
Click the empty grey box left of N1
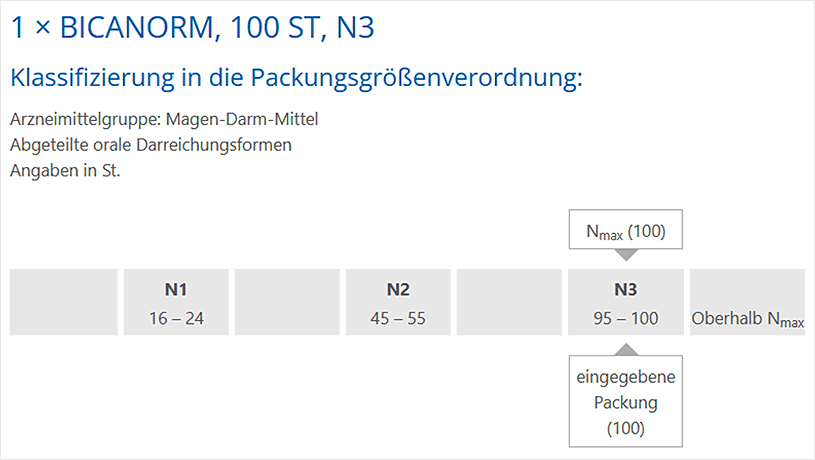coord(63,302)
